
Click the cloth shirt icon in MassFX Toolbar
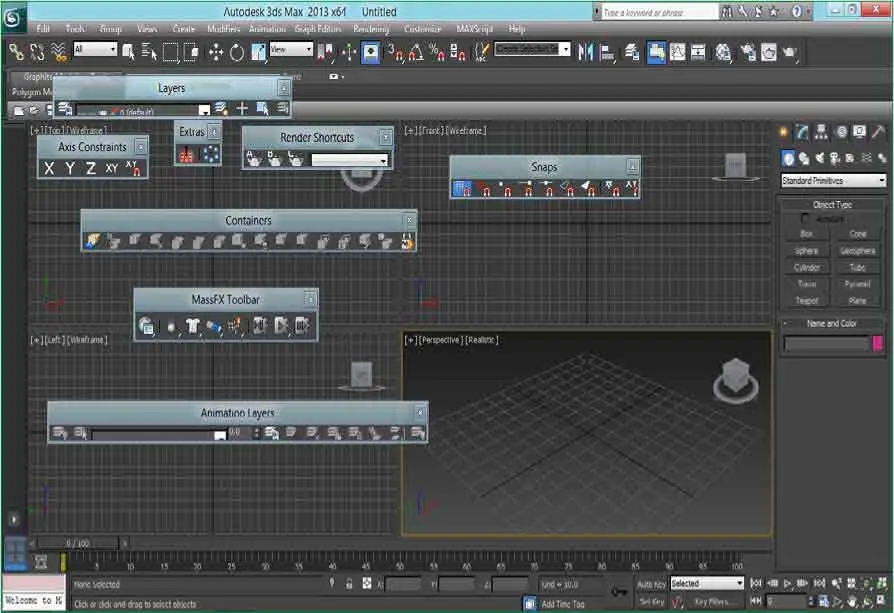click(192, 326)
